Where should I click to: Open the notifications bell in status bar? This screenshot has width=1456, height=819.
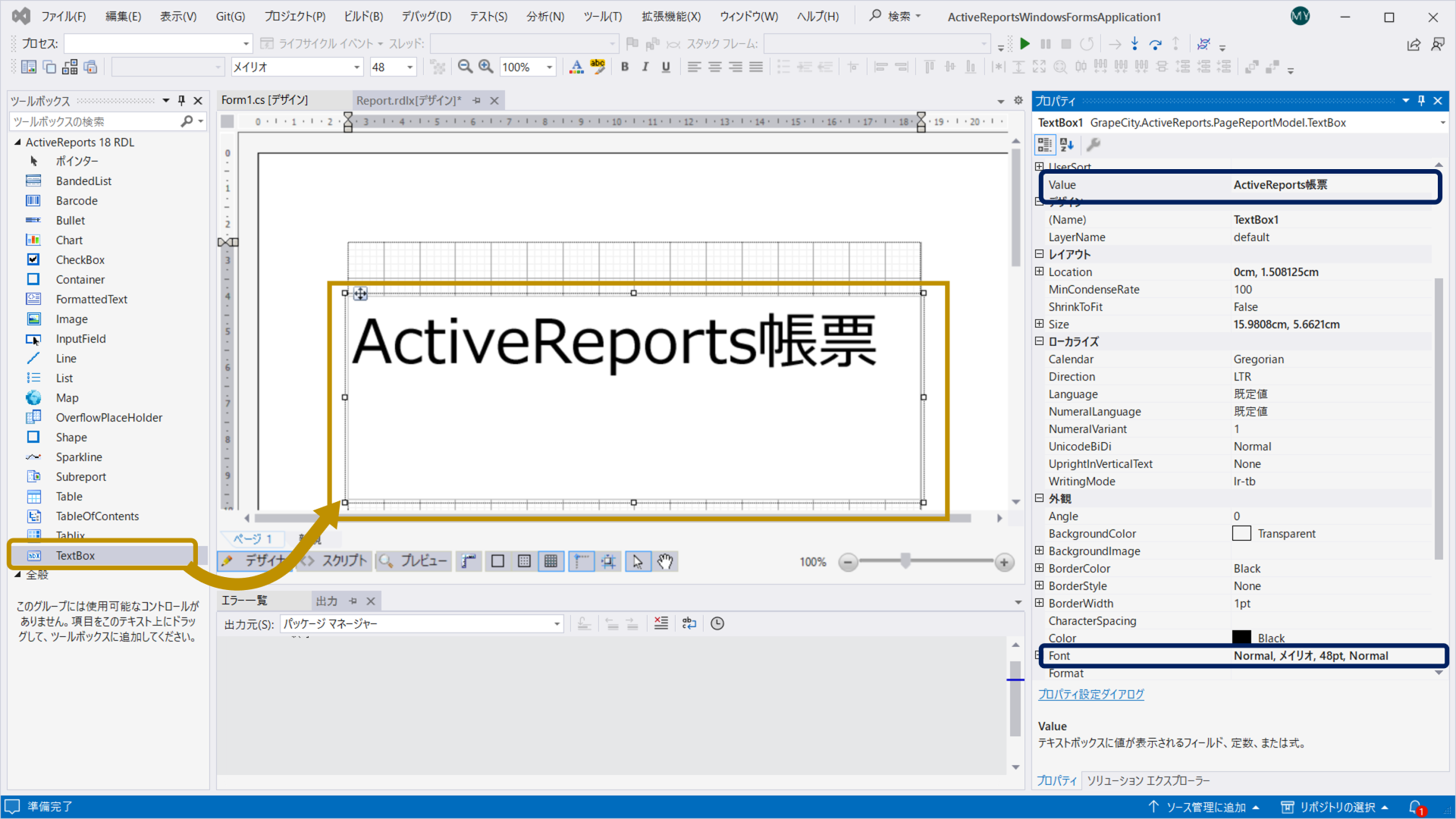pos(1416,808)
